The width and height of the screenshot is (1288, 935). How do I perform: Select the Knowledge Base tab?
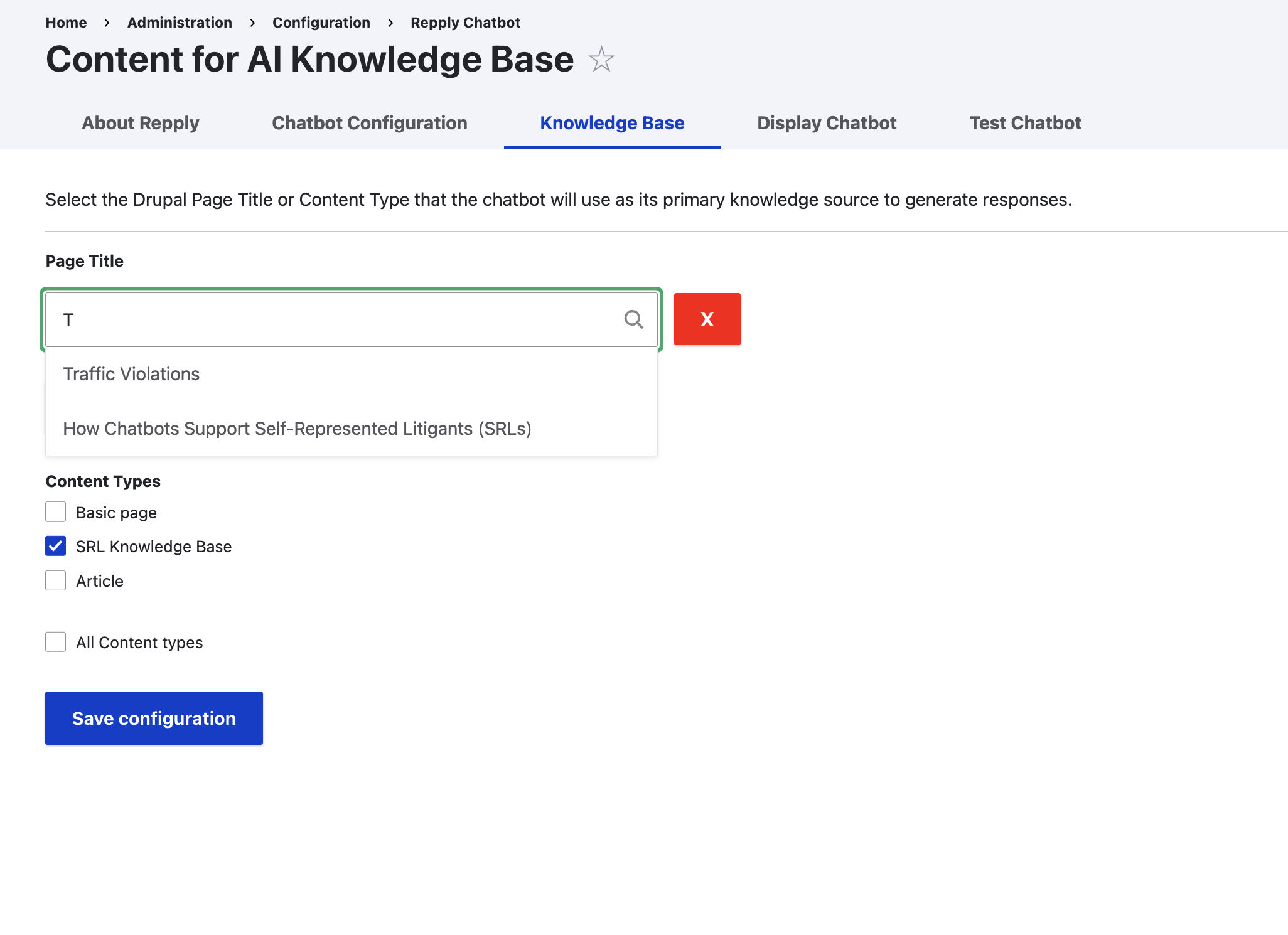pyautogui.click(x=612, y=123)
